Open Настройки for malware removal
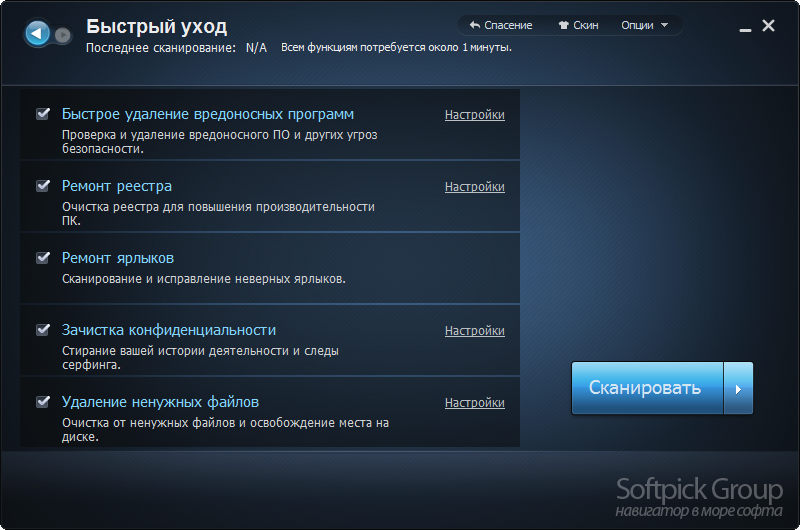The width and height of the screenshot is (800, 530). pyautogui.click(x=474, y=115)
